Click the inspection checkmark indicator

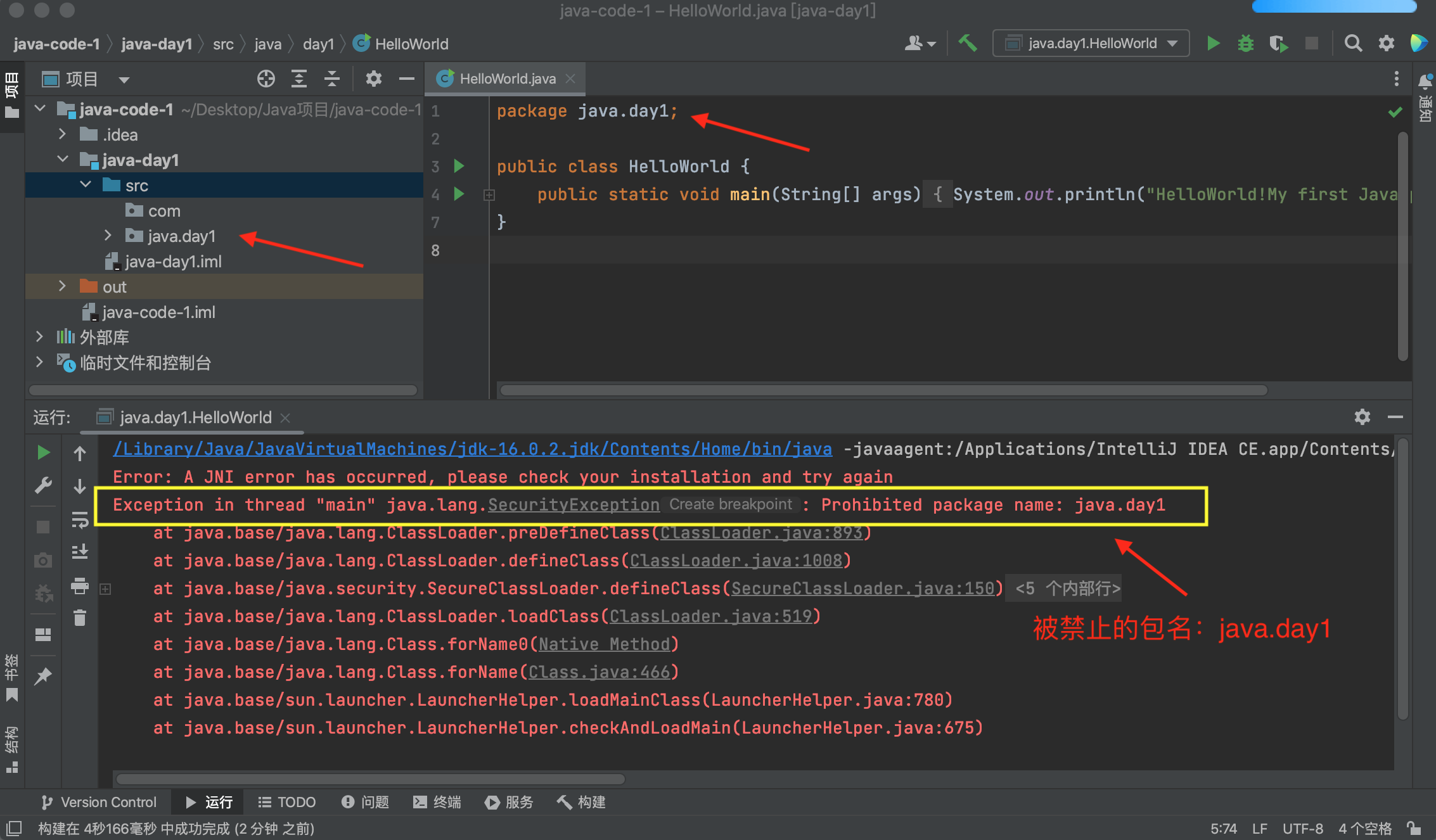pos(1395,112)
